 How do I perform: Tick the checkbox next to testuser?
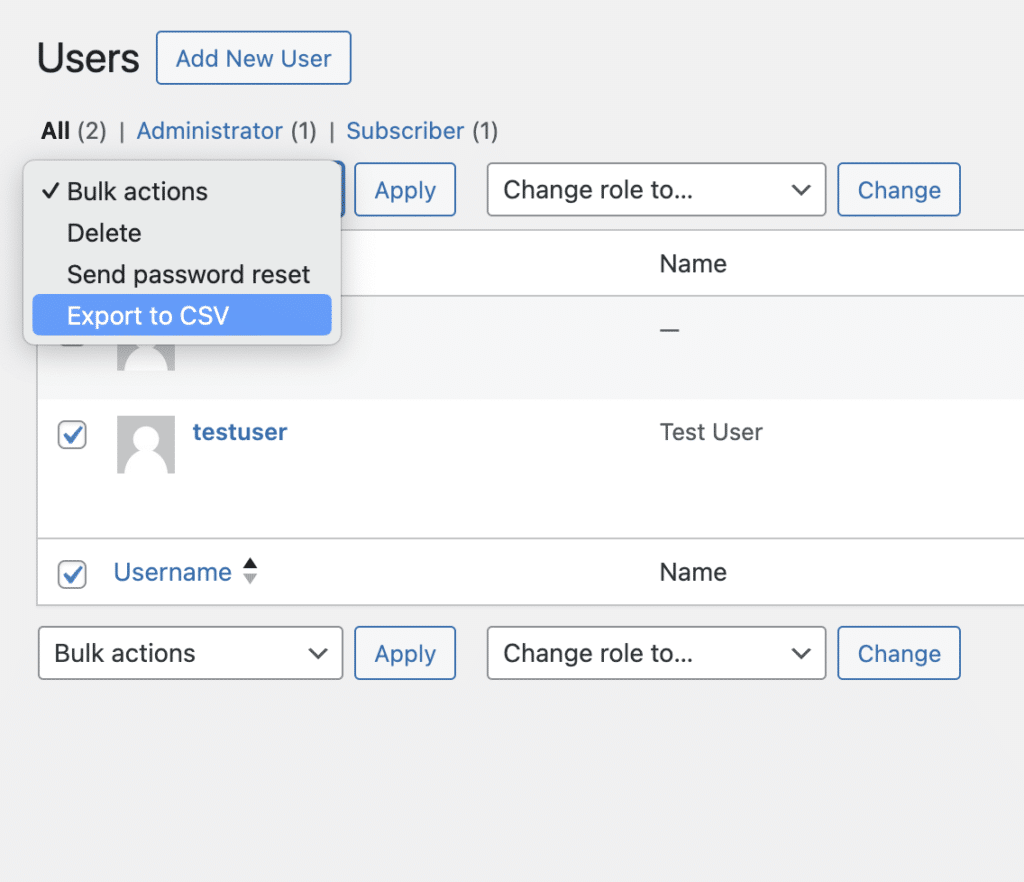72,435
